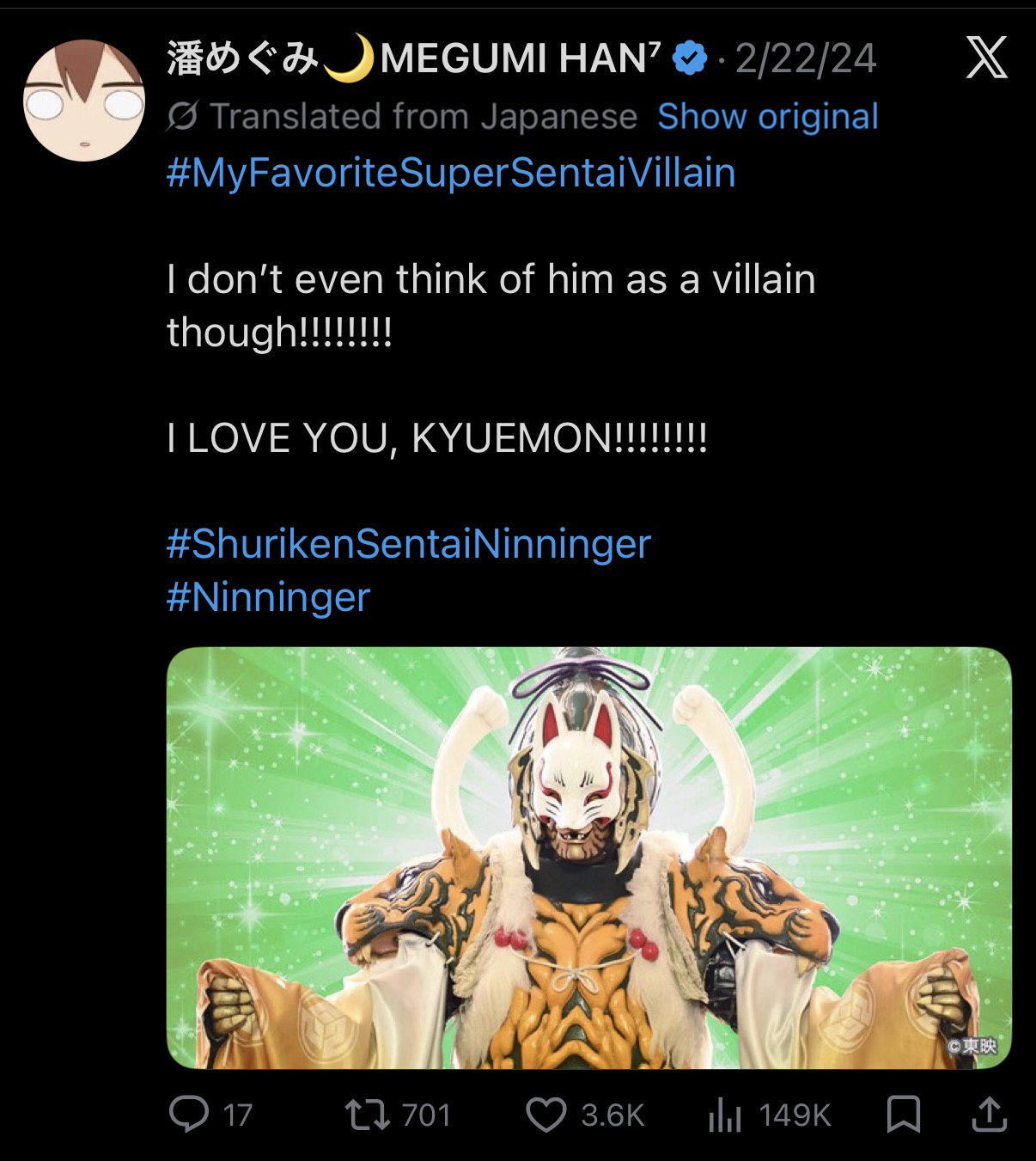Image resolution: width=1036 pixels, height=1161 pixels.
Task: Click the 3.6K likes count
Action: pyautogui.click(x=612, y=1115)
